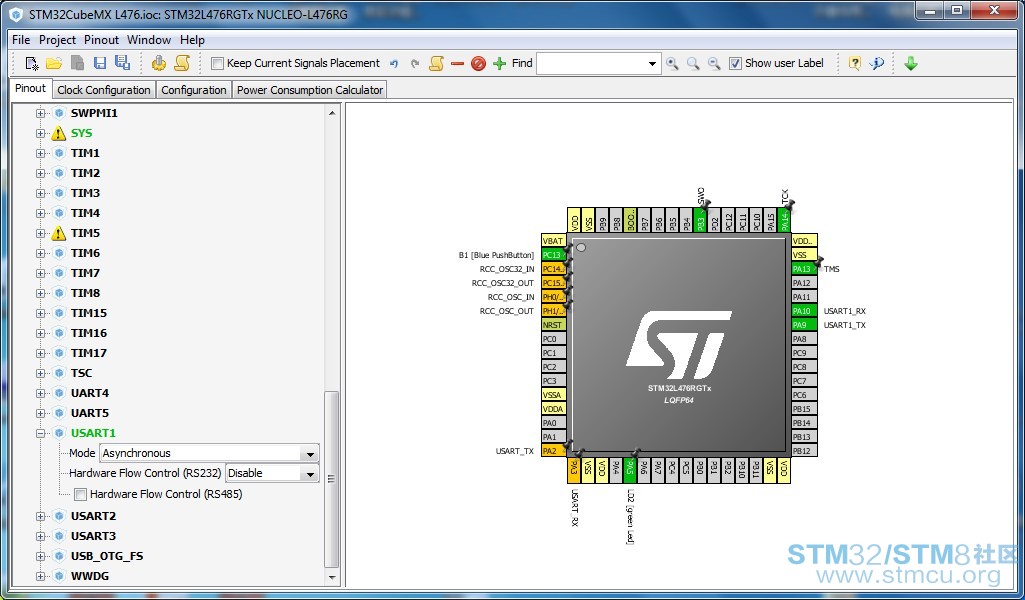Screen dimensions: 1025x600
Task: Click the blue information bubble icon
Action: [877, 63]
